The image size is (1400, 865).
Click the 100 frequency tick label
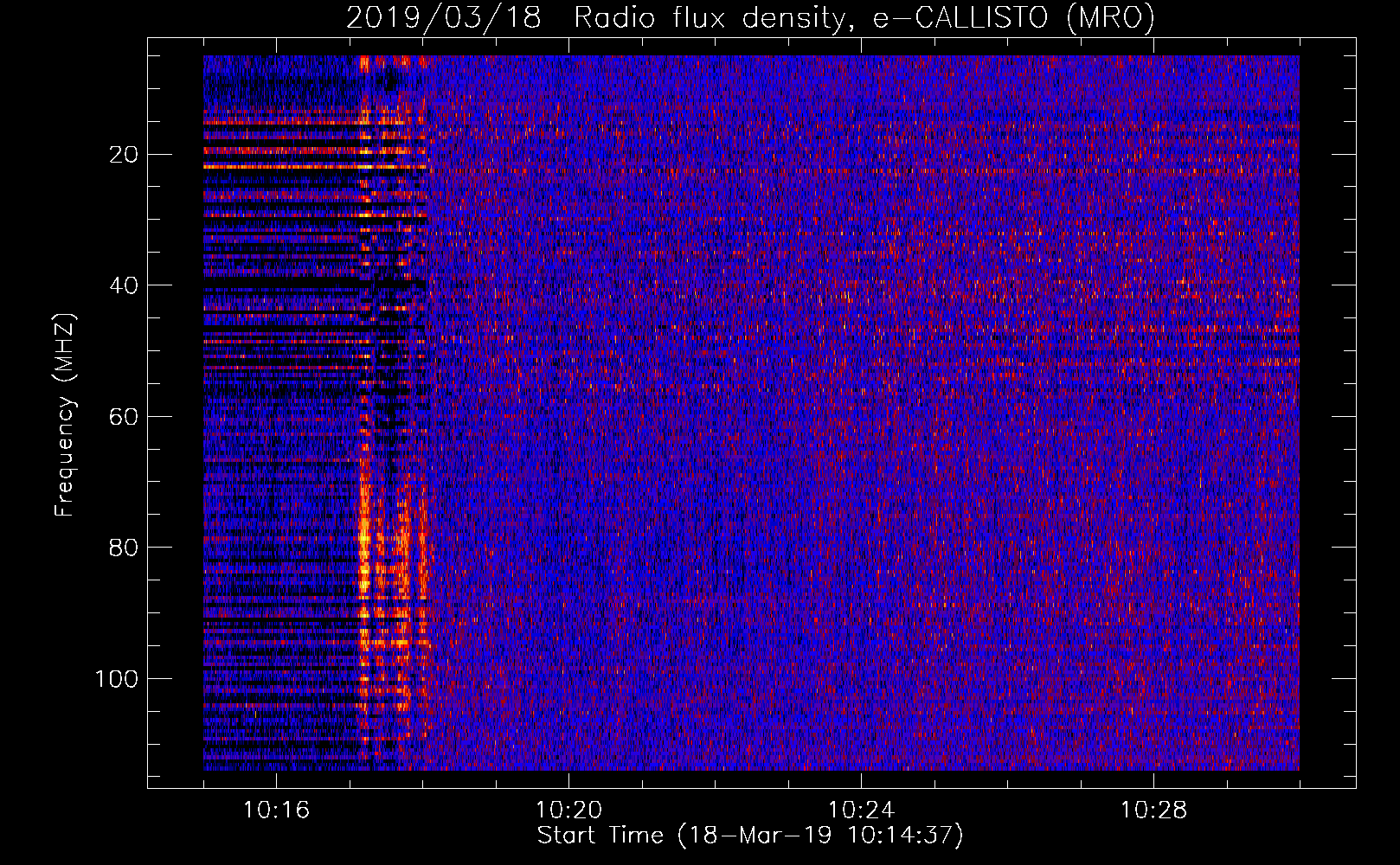tap(117, 679)
